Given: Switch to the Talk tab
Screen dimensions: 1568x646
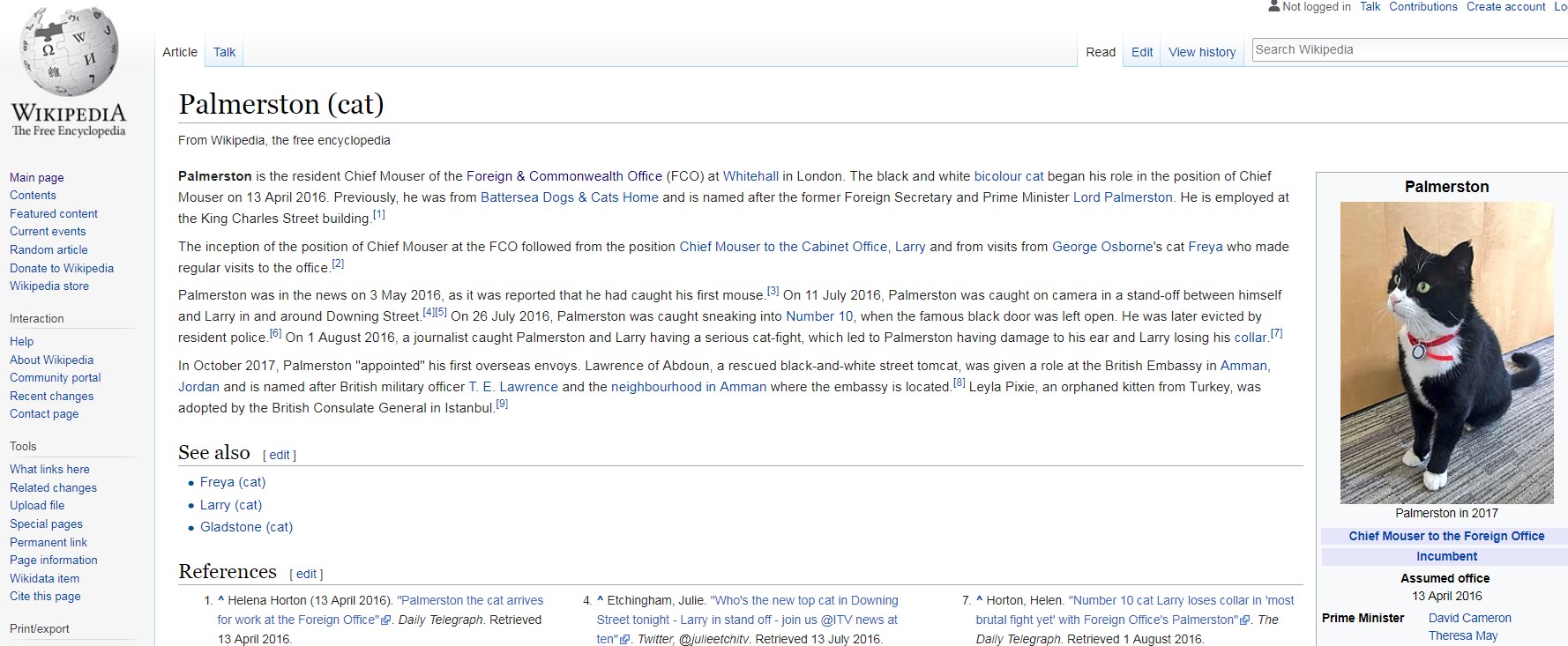Looking at the screenshot, I should pyautogui.click(x=224, y=52).
